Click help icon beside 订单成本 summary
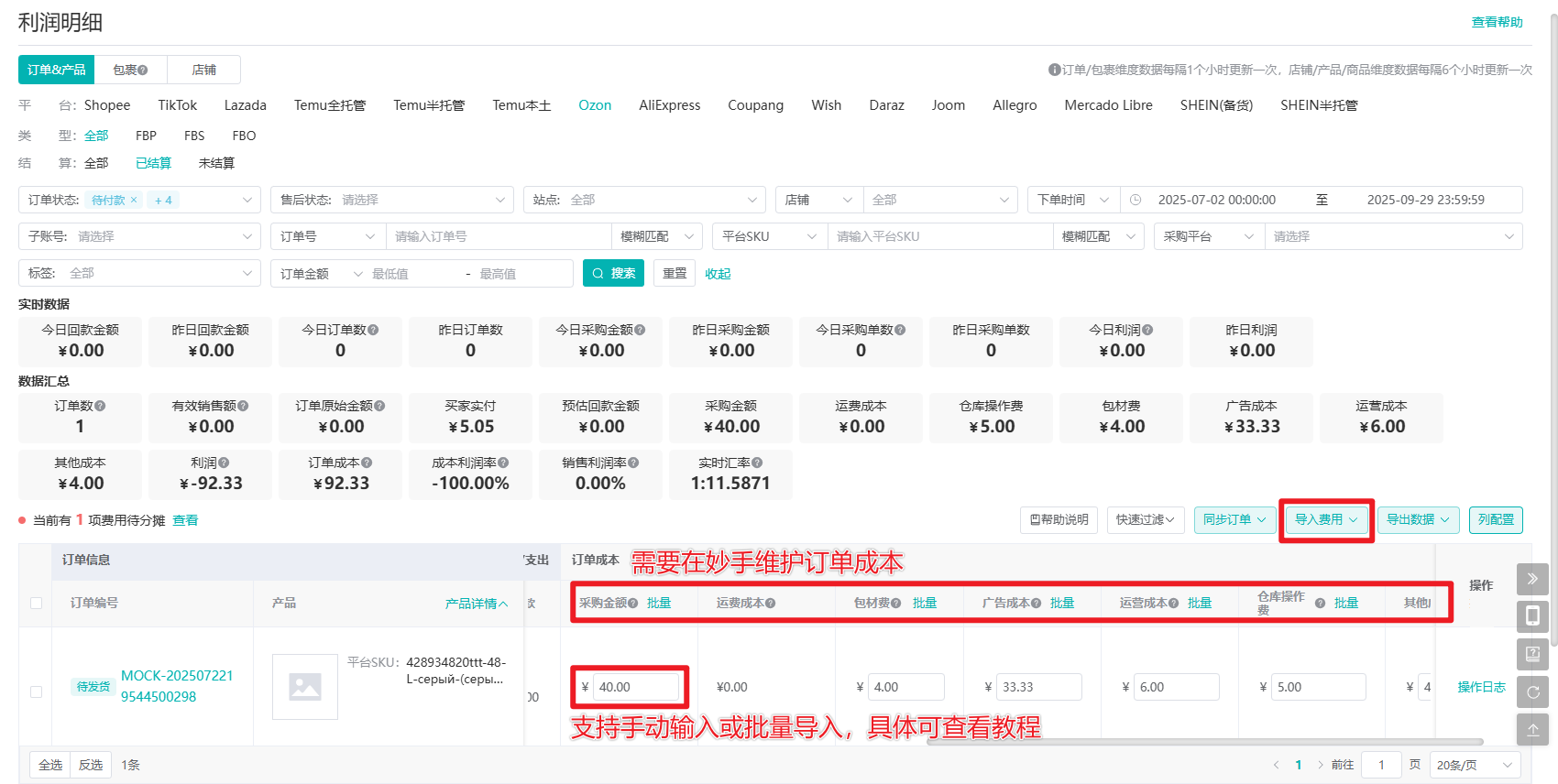The height and width of the screenshot is (784, 1558). (x=367, y=463)
